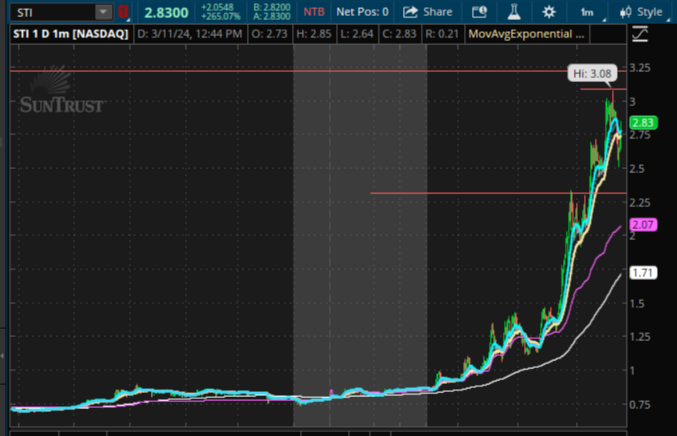This screenshot has width=677, height=436.
Task: Click the red alert indicator beside symbol
Action: pyautogui.click(x=123, y=12)
